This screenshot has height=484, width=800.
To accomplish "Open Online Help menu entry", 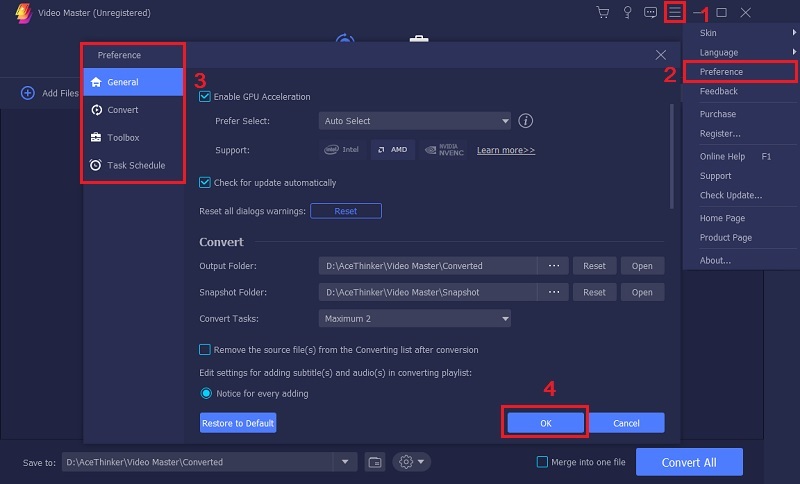I will tap(740, 157).
